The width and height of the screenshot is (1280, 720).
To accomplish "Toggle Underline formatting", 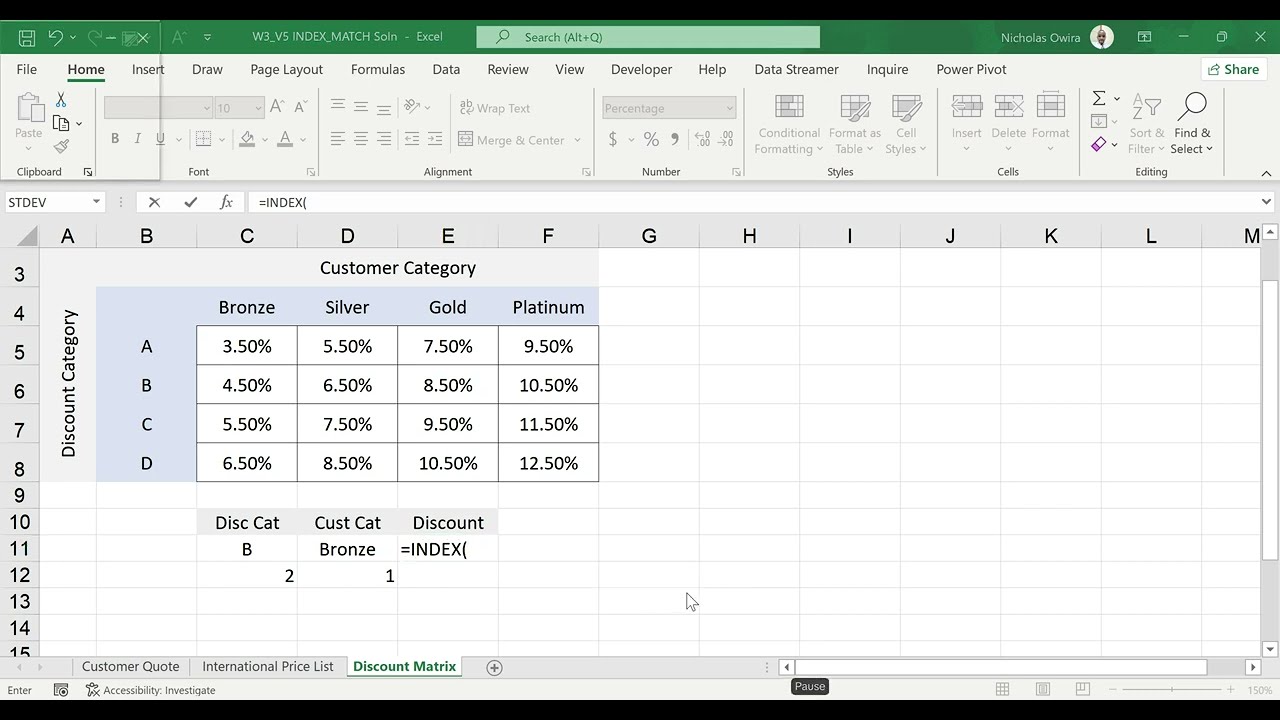I will pyautogui.click(x=160, y=139).
